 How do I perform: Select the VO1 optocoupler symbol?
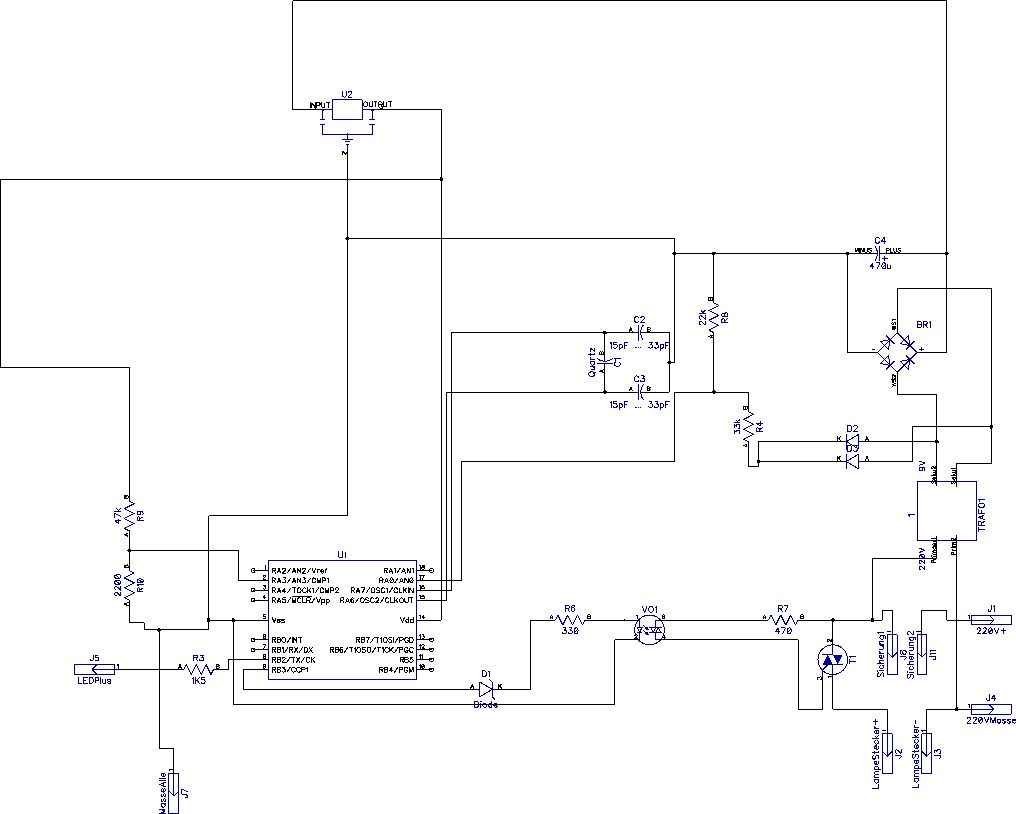[649, 629]
